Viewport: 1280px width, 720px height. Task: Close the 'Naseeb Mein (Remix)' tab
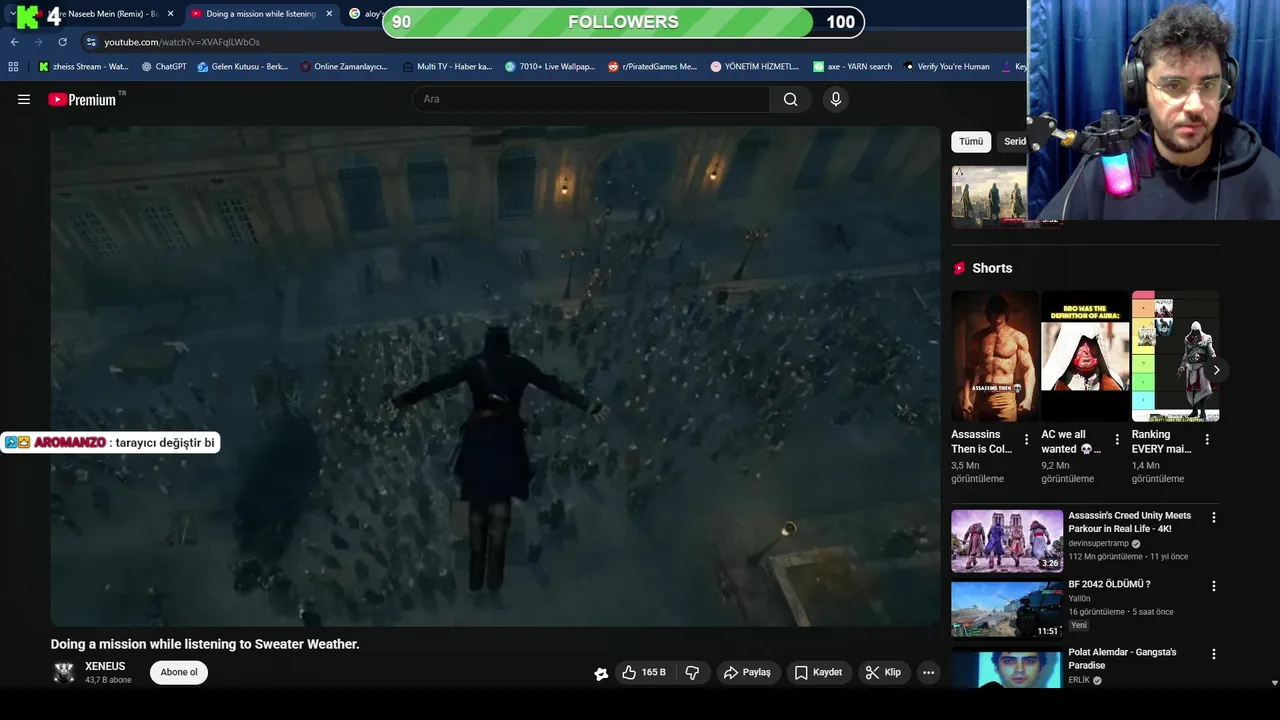click(170, 14)
